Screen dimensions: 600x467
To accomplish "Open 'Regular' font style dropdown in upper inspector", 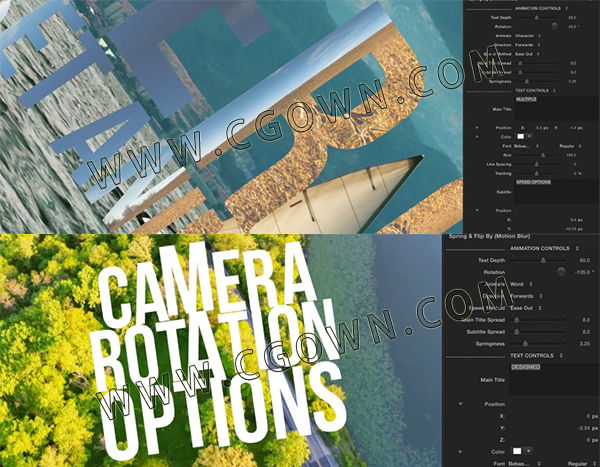I will click(x=570, y=146).
